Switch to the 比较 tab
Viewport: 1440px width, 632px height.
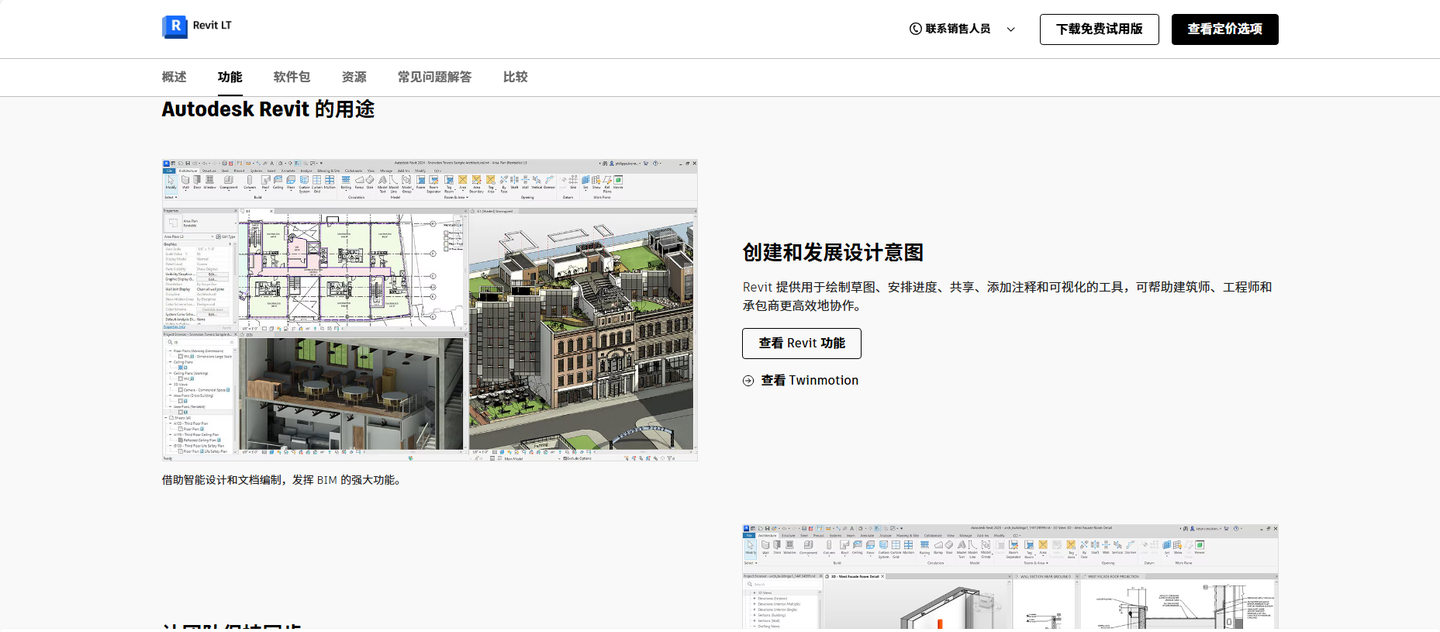click(515, 77)
